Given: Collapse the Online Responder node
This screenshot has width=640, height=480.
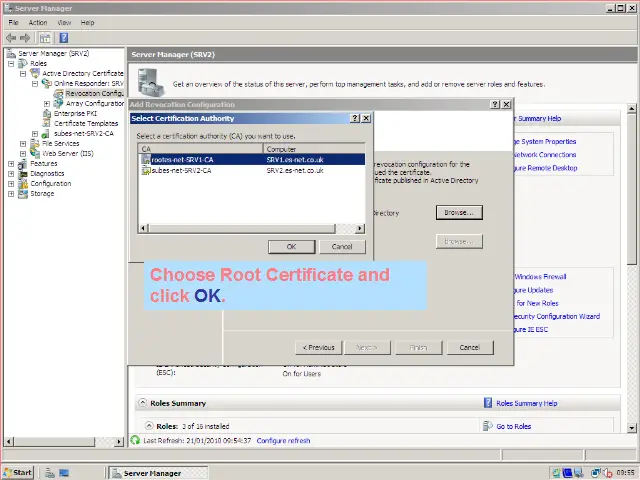Looking at the screenshot, I should pyautogui.click(x=35, y=83).
